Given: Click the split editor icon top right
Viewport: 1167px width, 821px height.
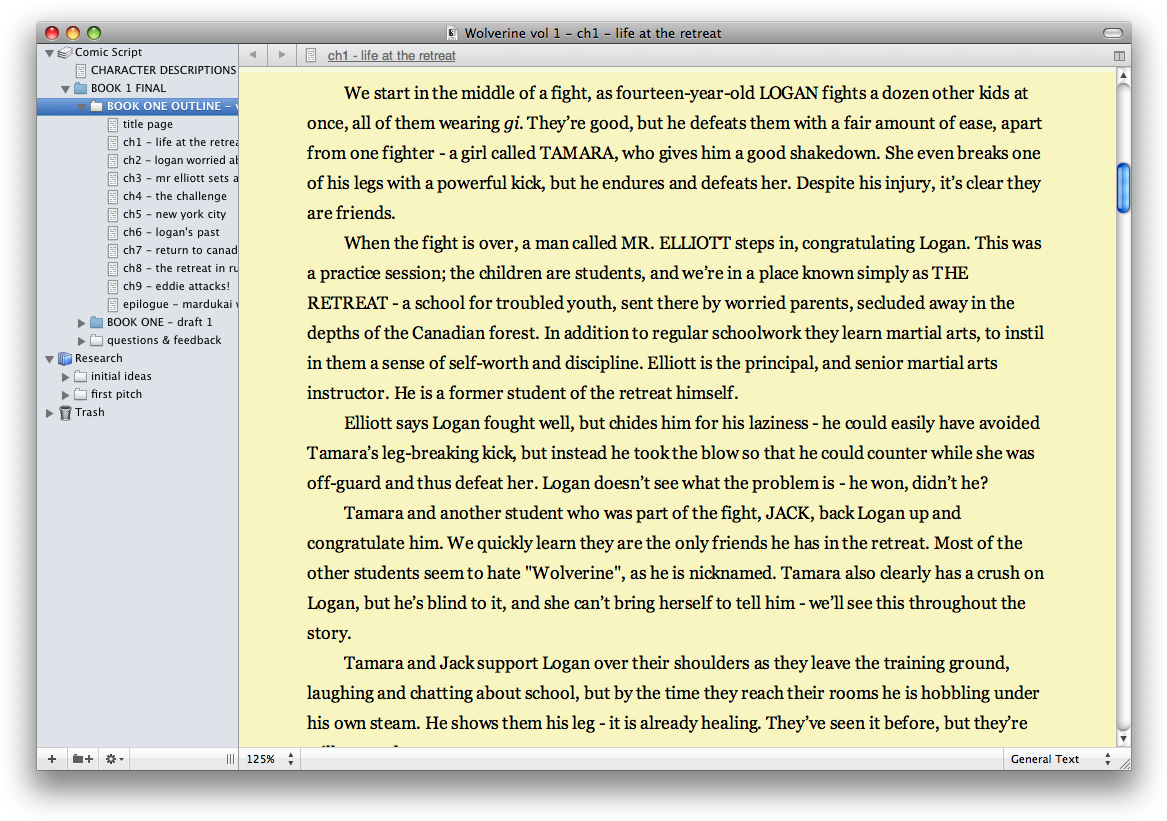Looking at the screenshot, I should pos(1118,55).
